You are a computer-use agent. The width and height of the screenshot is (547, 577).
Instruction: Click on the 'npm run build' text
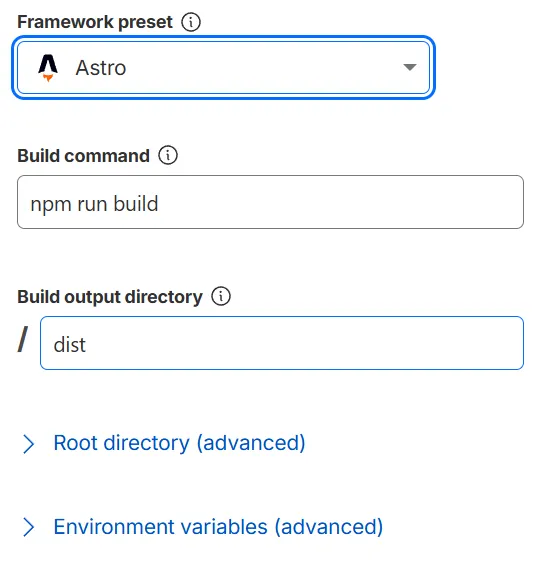[94, 204]
